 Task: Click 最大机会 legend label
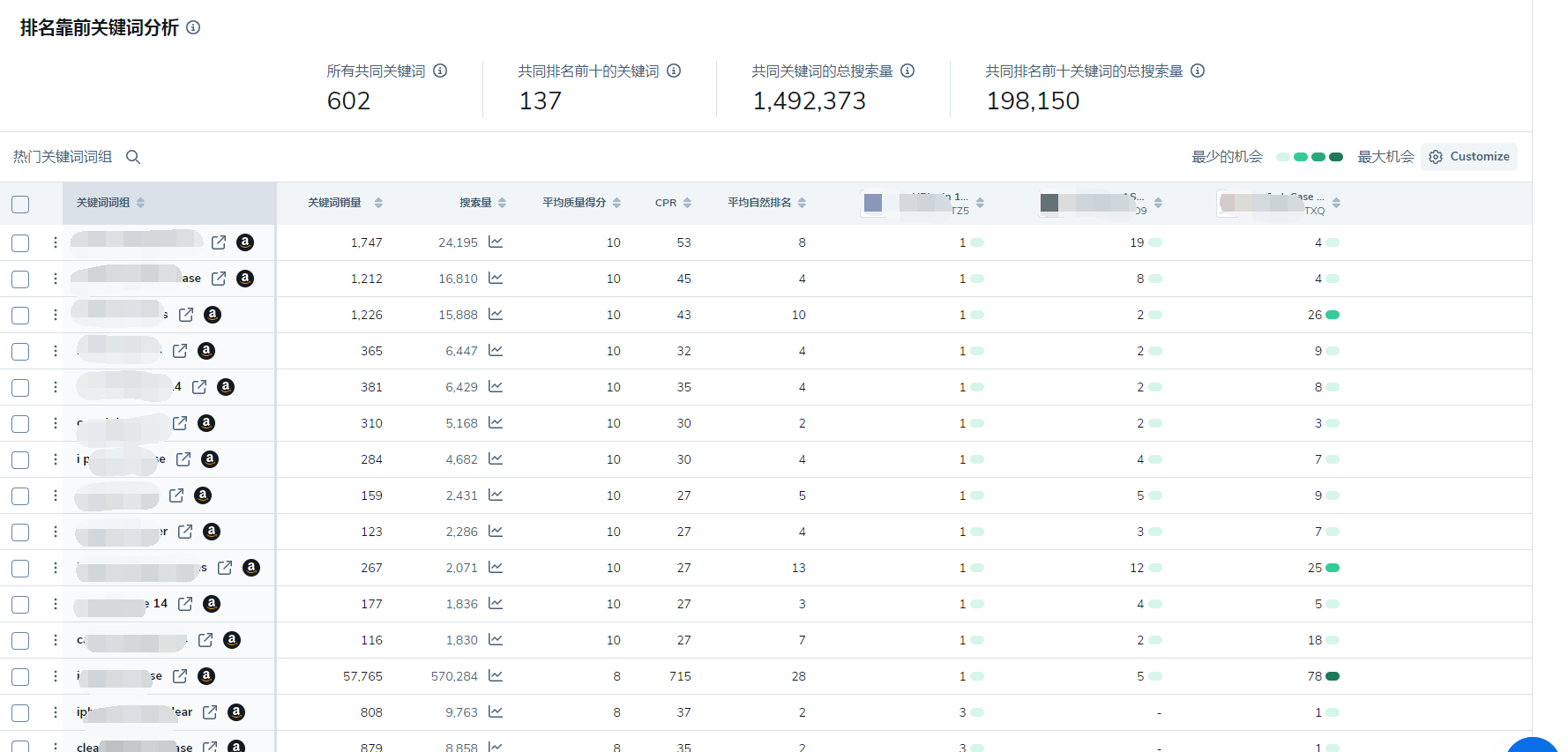coord(1385,157)
